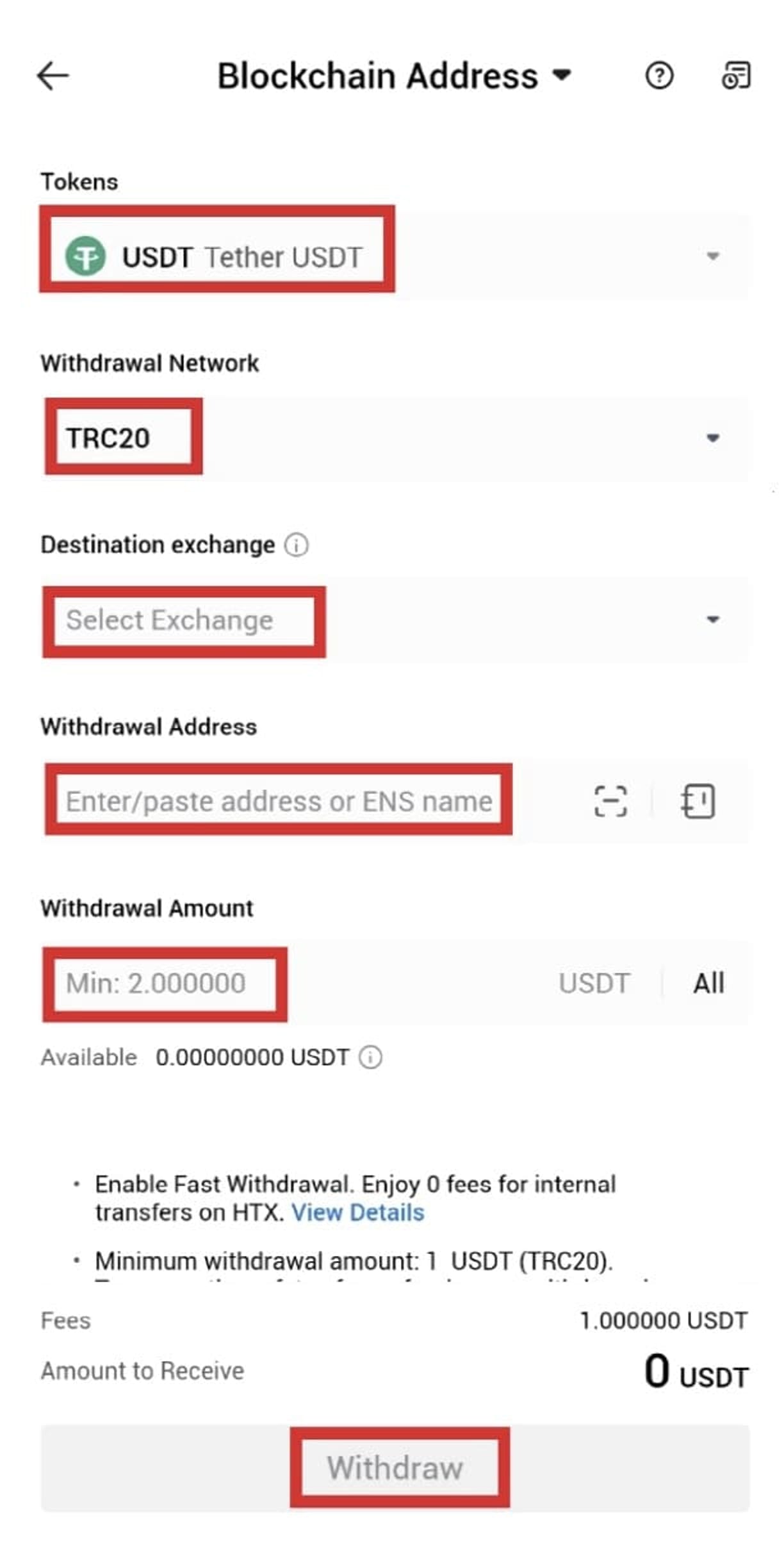Expand the Withdrawal Network dropdown arrow

712,438
